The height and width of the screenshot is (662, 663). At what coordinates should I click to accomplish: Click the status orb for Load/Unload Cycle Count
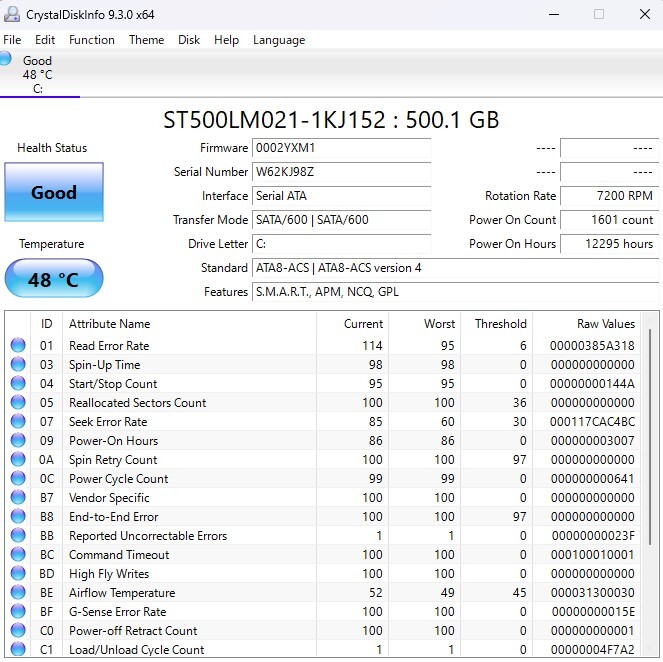[x=18, y=649]
